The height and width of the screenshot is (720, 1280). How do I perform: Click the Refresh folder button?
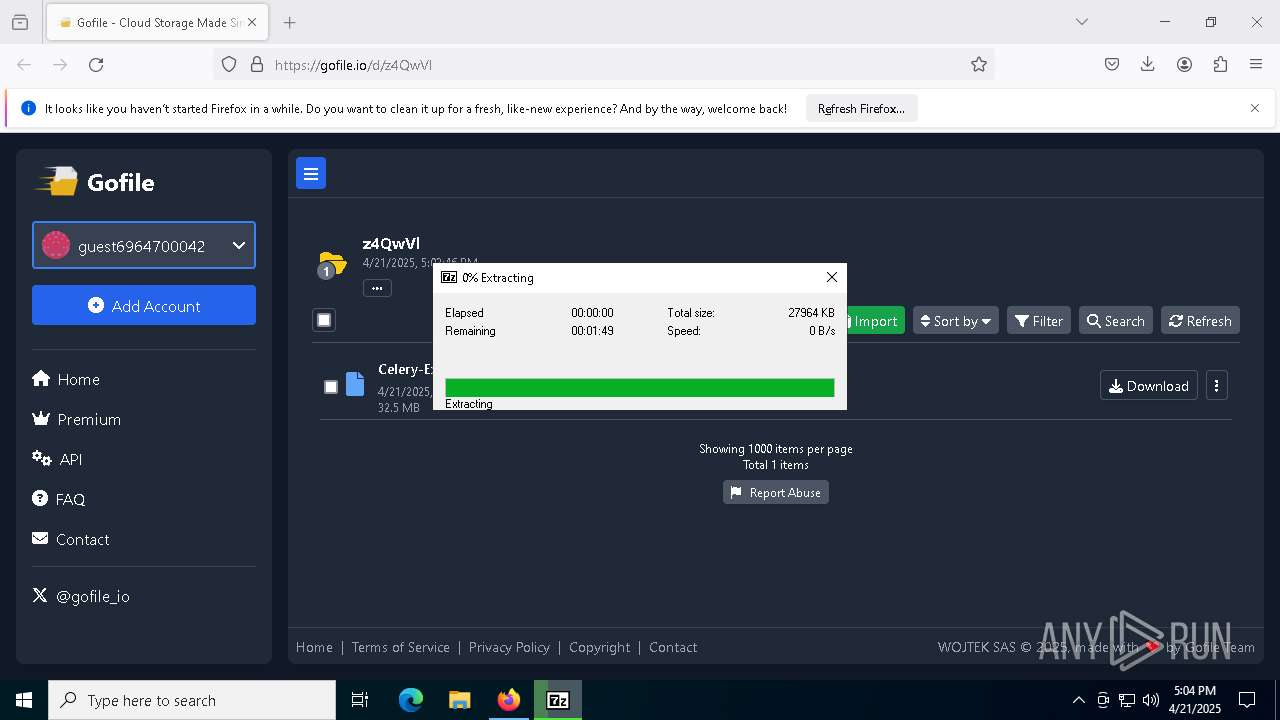(1200, 321)
